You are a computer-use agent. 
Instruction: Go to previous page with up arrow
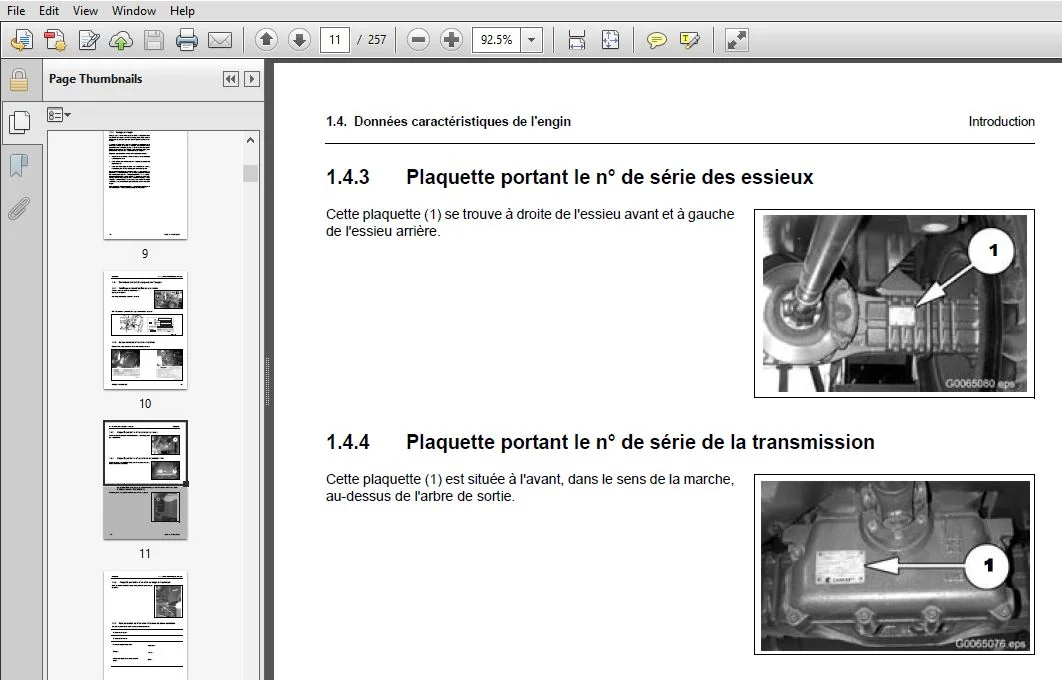pyautogui.click(x=266, y=40)
